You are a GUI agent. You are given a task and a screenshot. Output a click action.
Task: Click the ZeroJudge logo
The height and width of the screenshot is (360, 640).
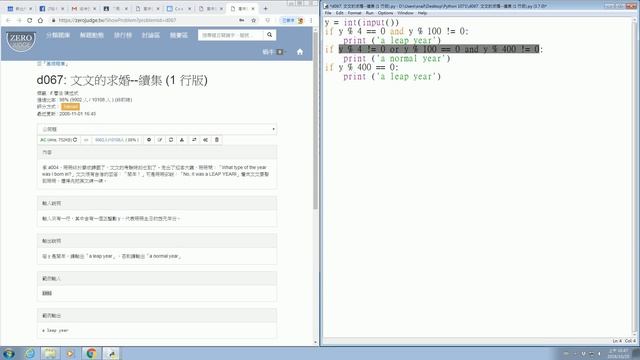click(21, 41)
